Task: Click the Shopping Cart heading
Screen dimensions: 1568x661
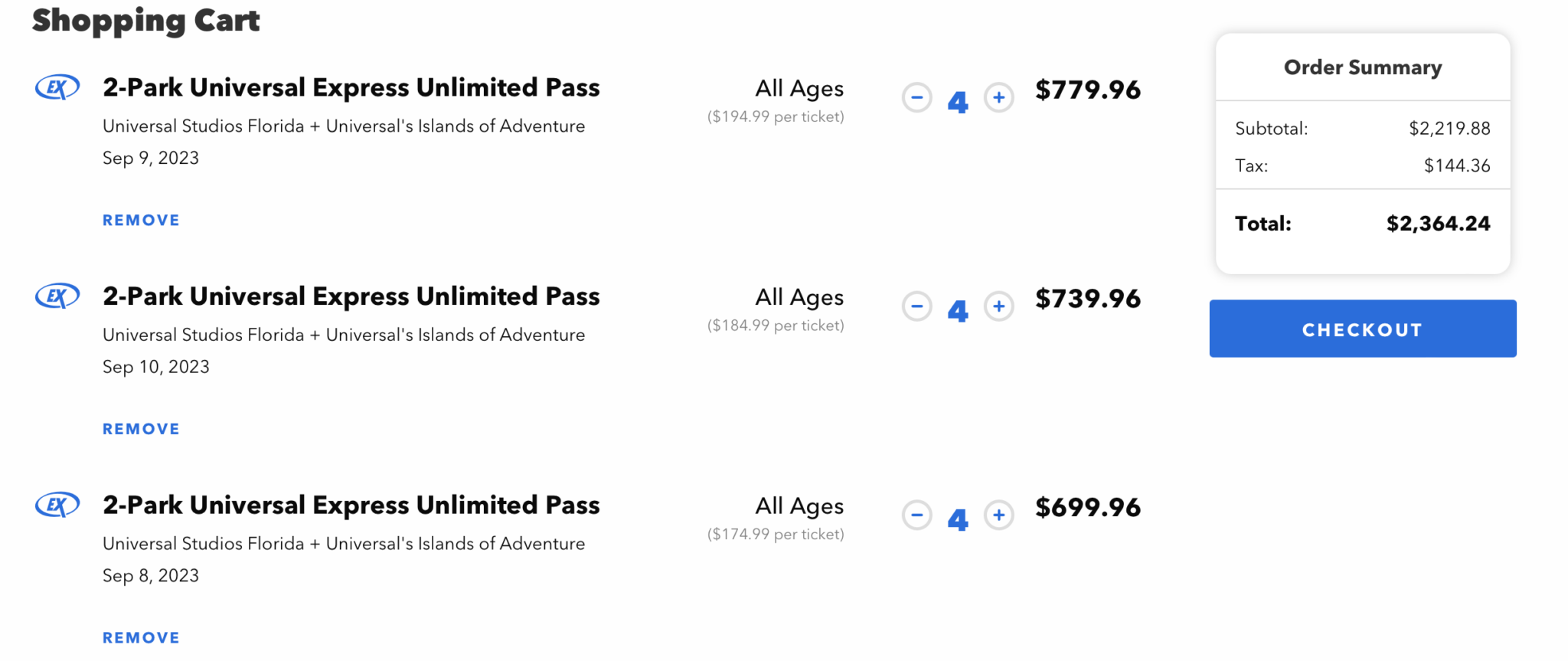Action: point(145,21)
